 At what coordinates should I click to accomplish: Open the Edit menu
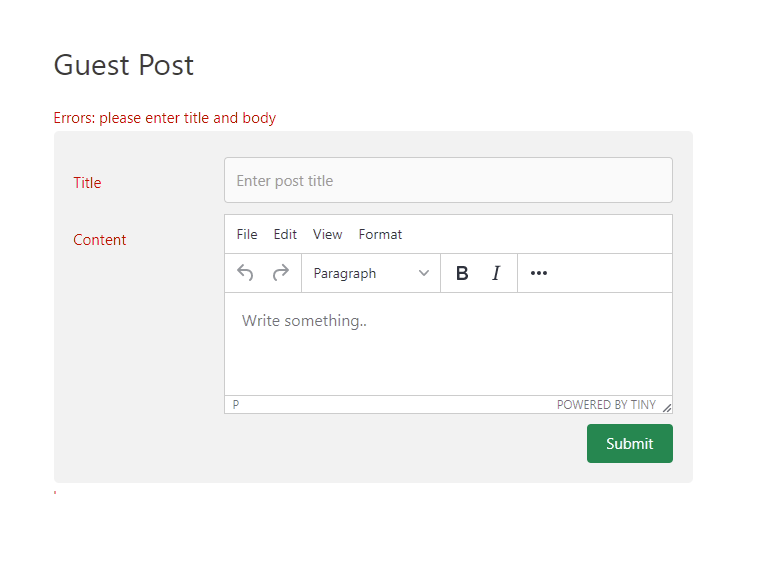coord(285,234)
